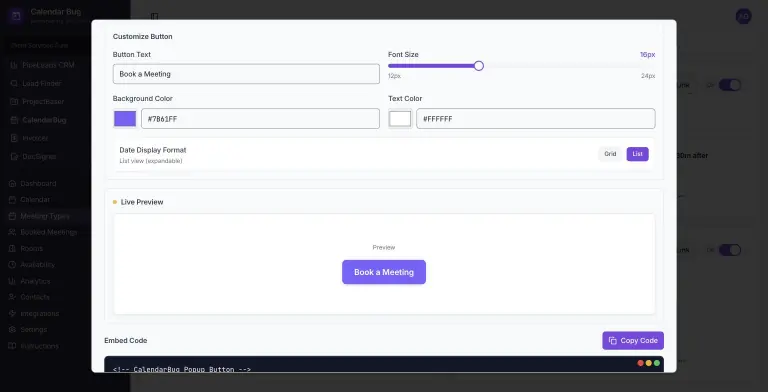Screen dimensions: 768x392
Task: Click the Lead Finder search icon
Action: click(x=14, y=83)
